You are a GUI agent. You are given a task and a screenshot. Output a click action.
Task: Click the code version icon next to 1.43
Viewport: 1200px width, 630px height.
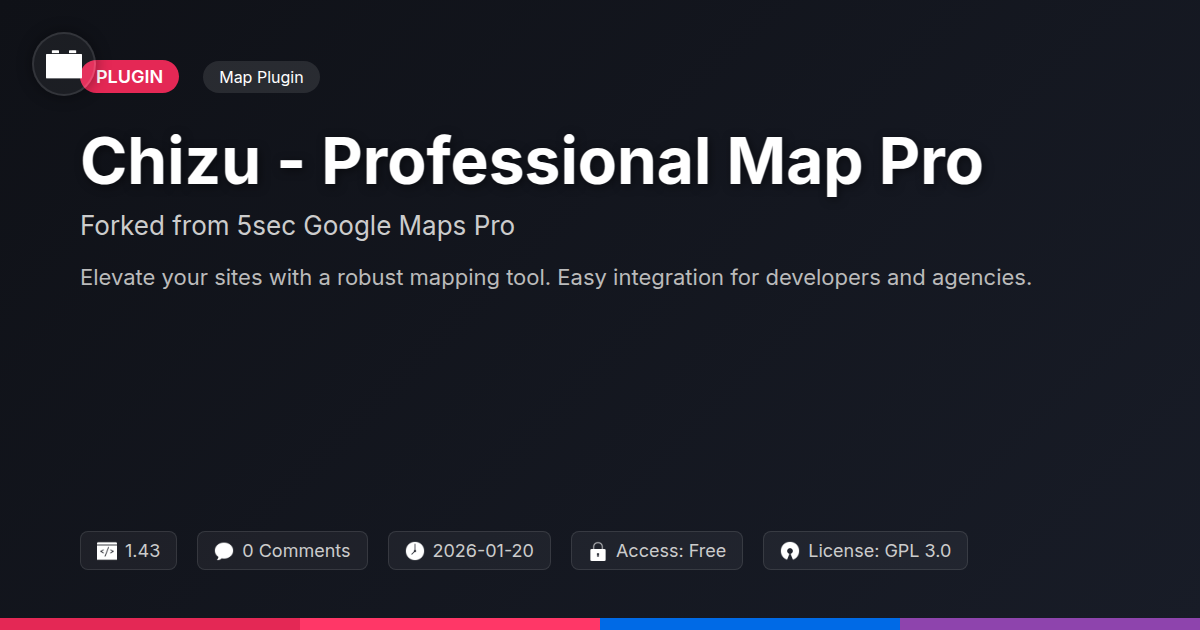[x=106, y=551]
